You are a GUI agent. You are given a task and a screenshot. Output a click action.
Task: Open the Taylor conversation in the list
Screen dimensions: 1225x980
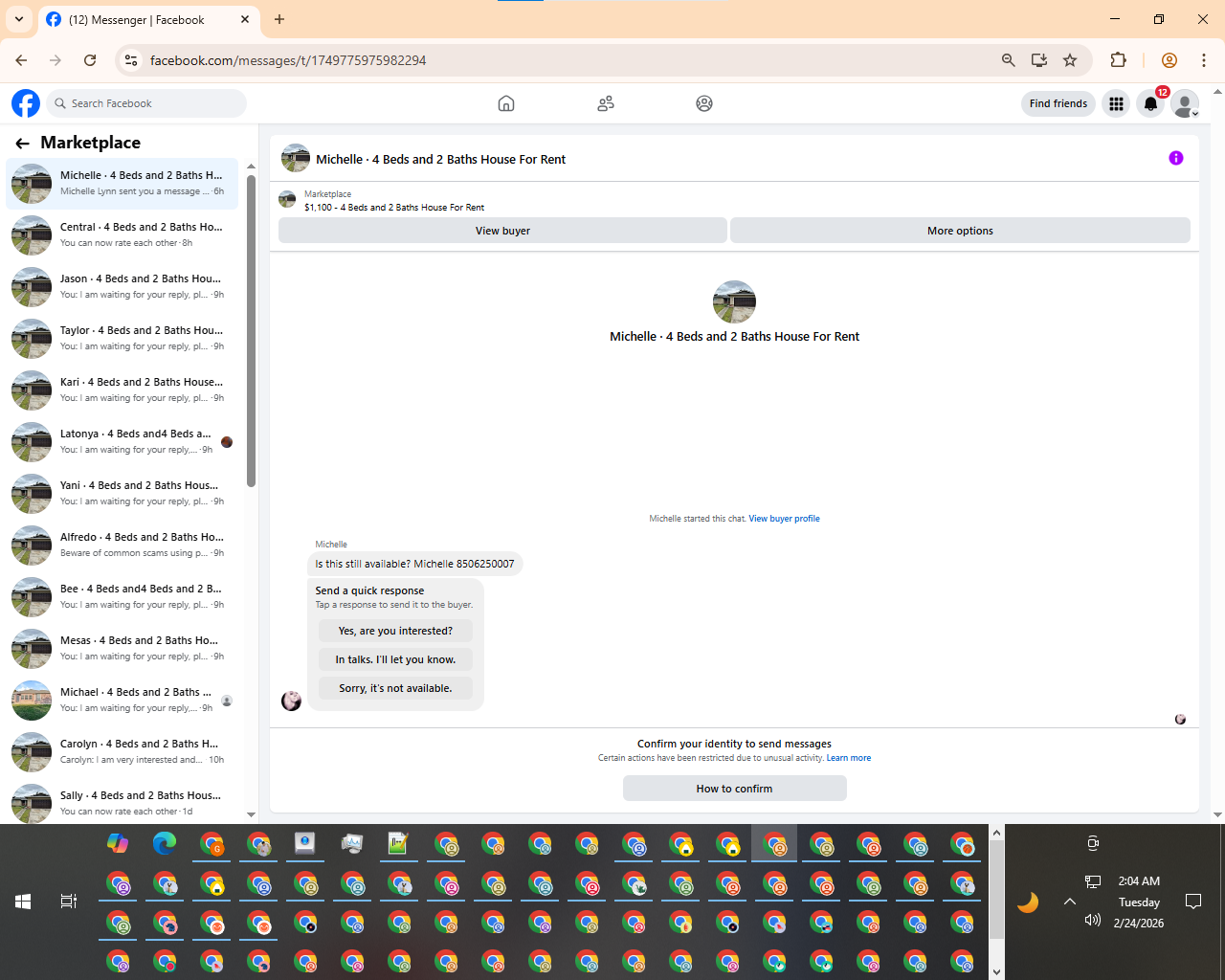tap(122, 338)
